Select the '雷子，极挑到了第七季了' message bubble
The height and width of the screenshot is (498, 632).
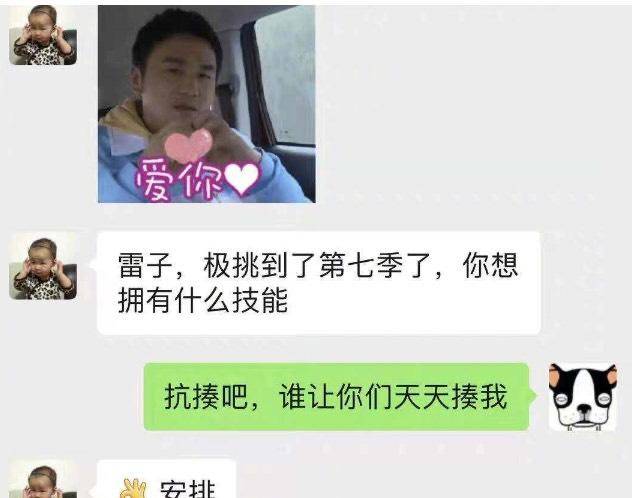319,283
